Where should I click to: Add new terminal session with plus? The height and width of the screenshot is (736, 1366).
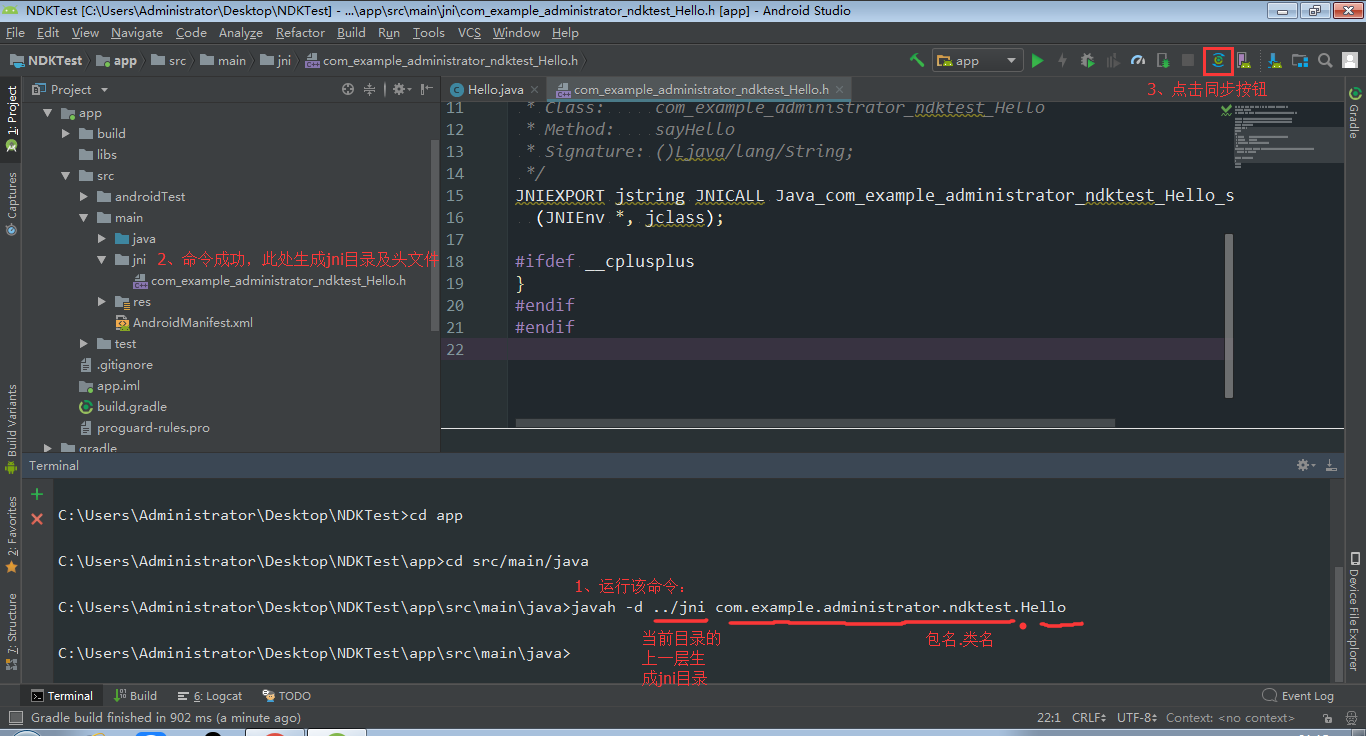pyautogui.click(x=37, y=494)
